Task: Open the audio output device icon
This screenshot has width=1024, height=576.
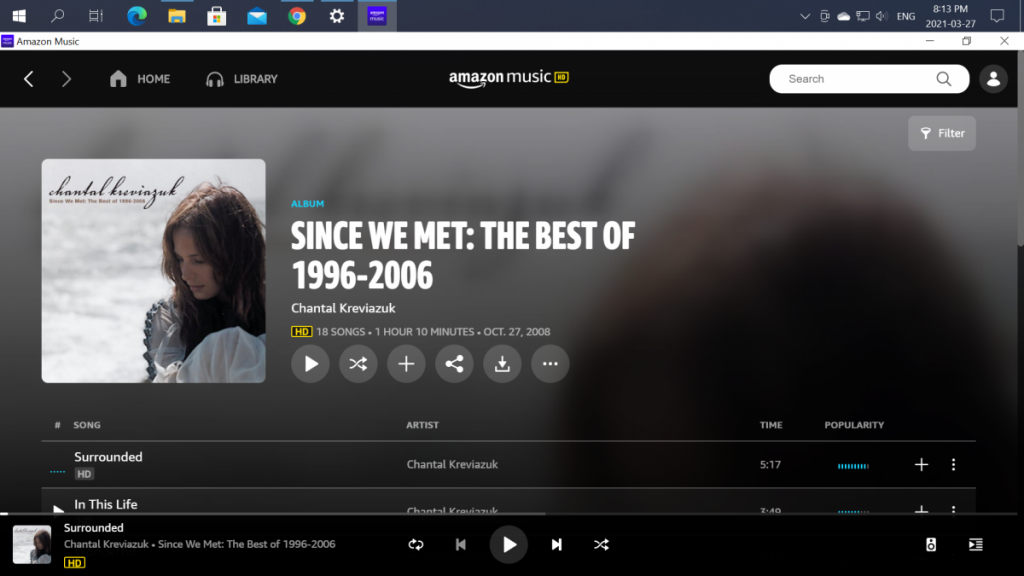Action: point(931,545)
